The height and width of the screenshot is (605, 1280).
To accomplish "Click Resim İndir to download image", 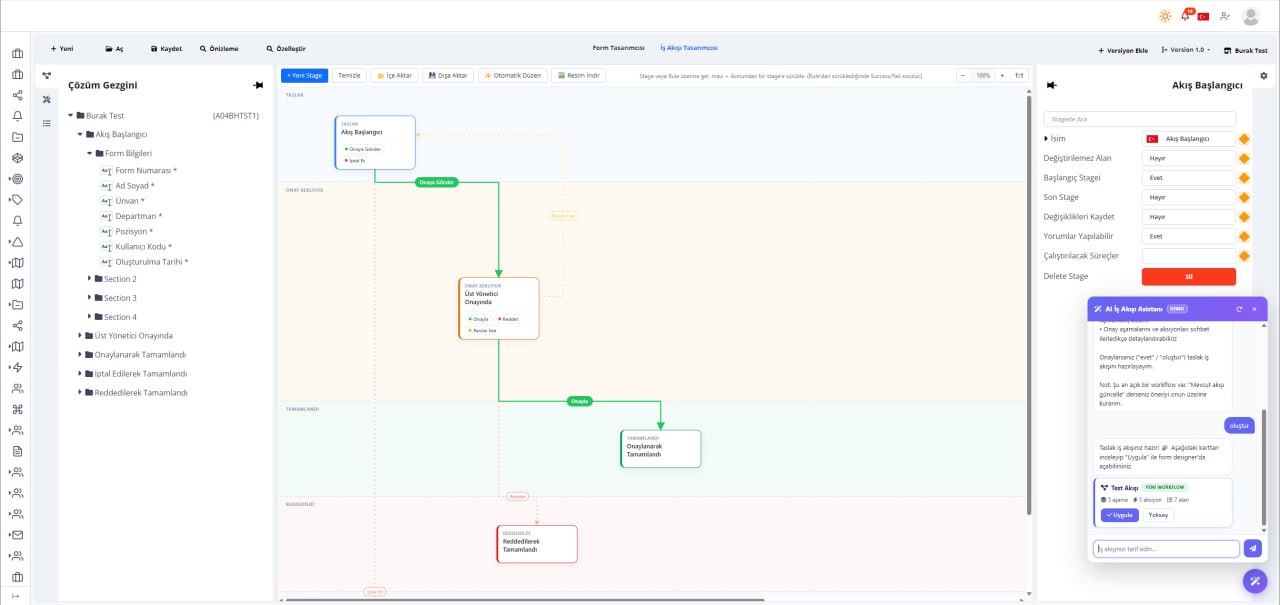I will (579, 76).
